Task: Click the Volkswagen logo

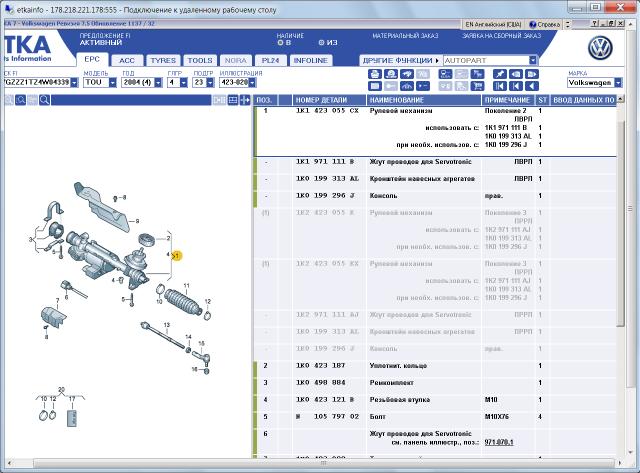Action: [x=600, y=48]
